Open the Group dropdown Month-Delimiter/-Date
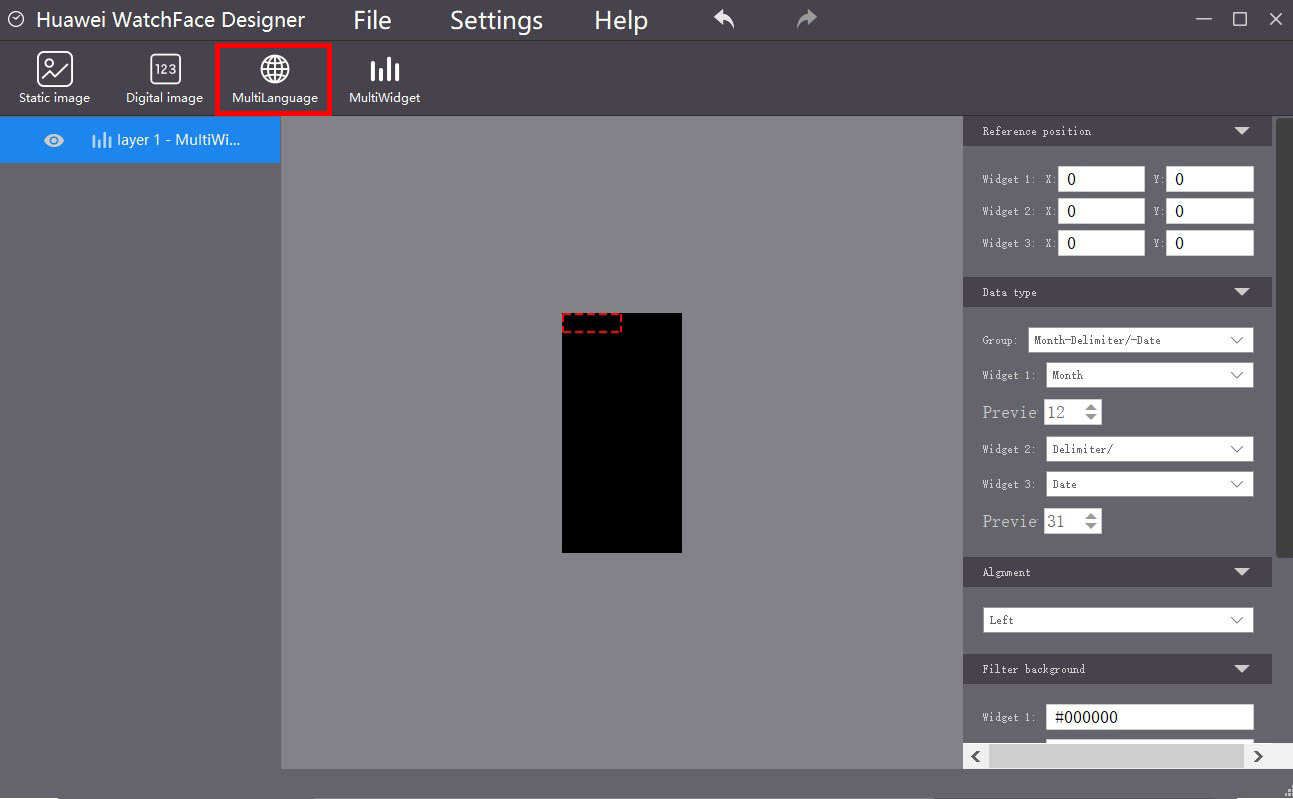The image size is (1293, 799). (1140, 340)
